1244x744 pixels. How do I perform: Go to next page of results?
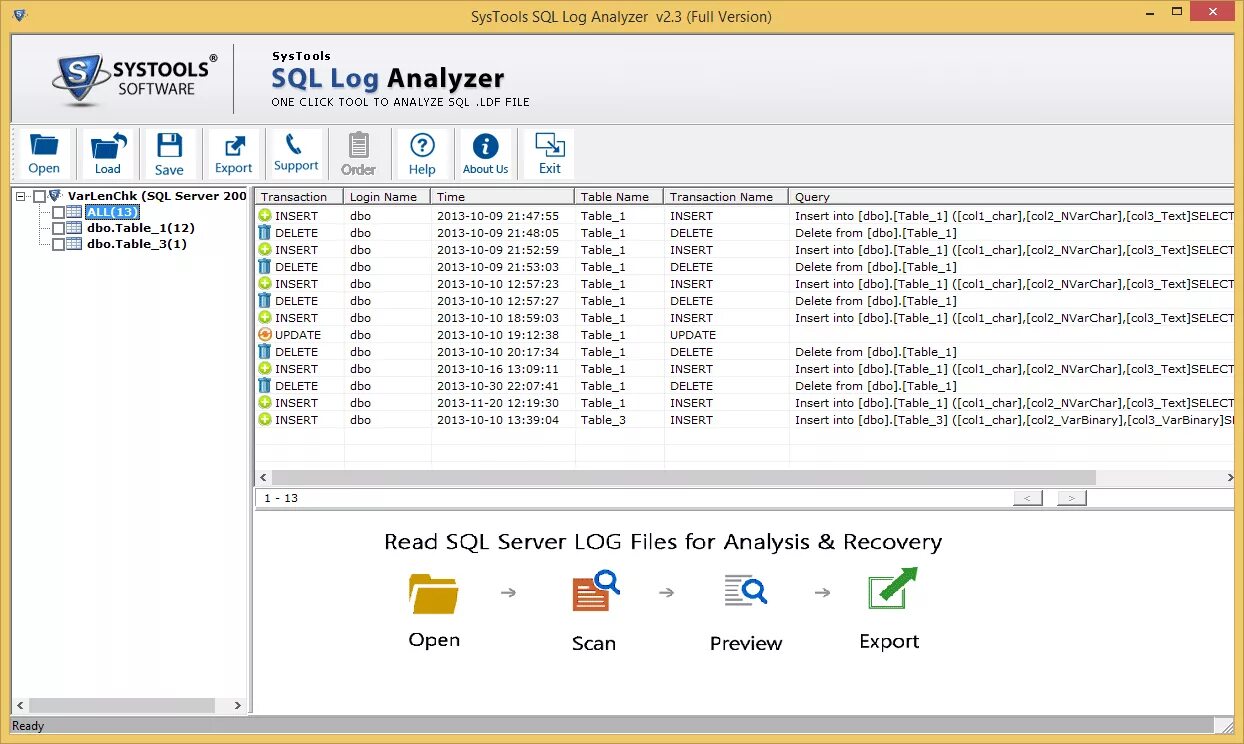1071,498
